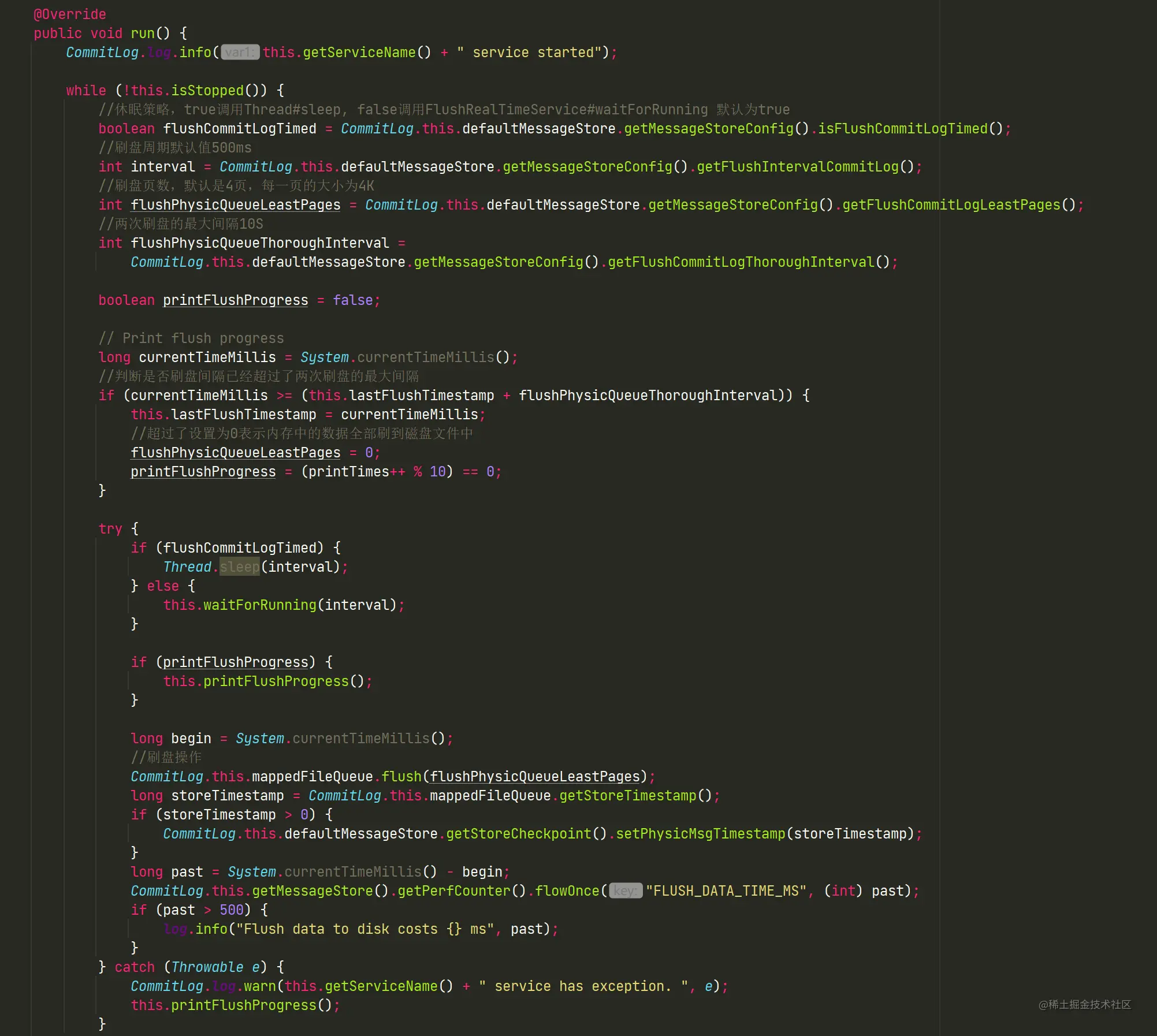Click the getFlushCommitLogThoroughInterval() call
Viewport: 1157px width, 1036px height.
(749, 262)
